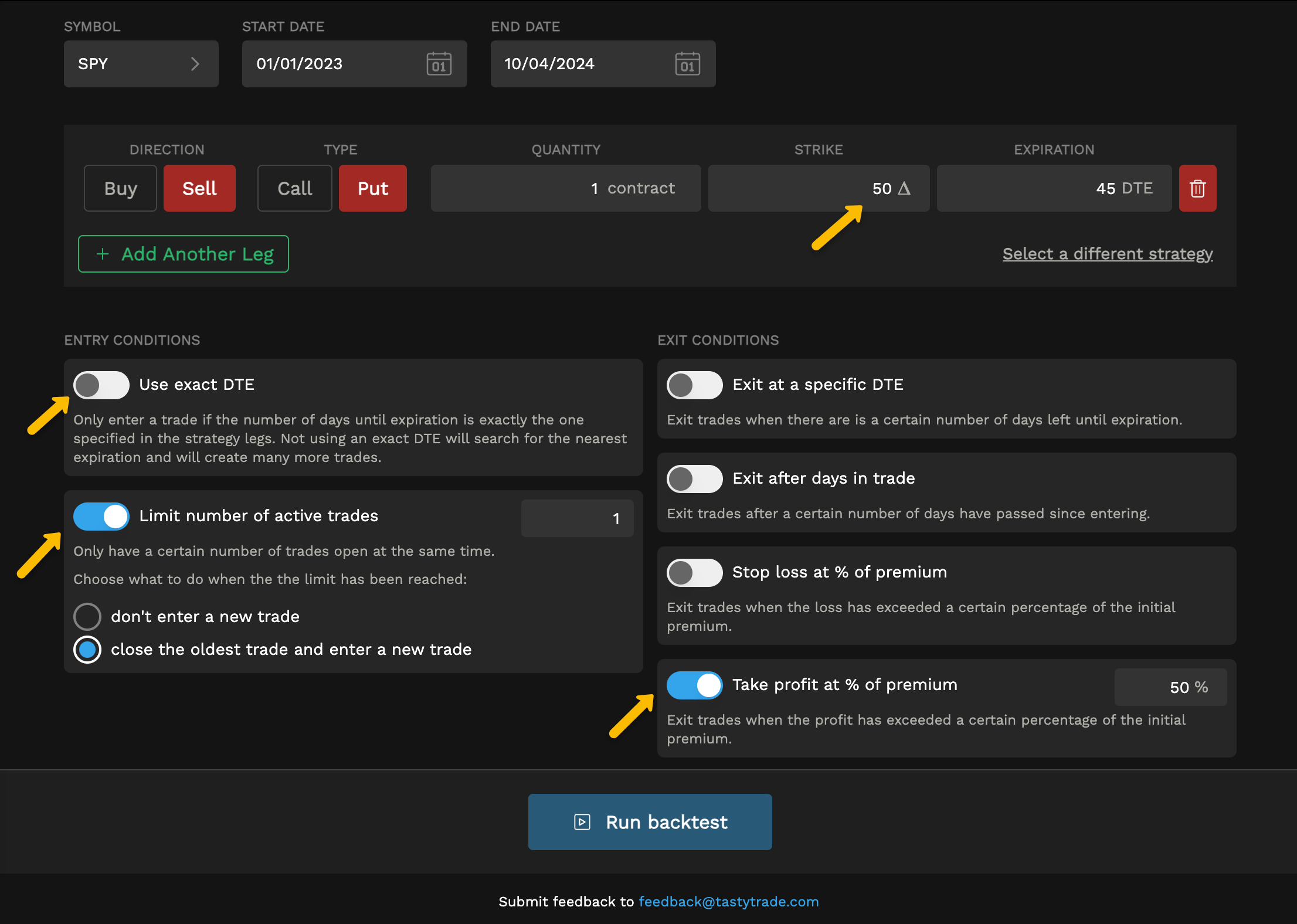Screen dimensions: 1297x924
Task: Toggle Stop loss at % of premium
Action: tap(695, 573)
